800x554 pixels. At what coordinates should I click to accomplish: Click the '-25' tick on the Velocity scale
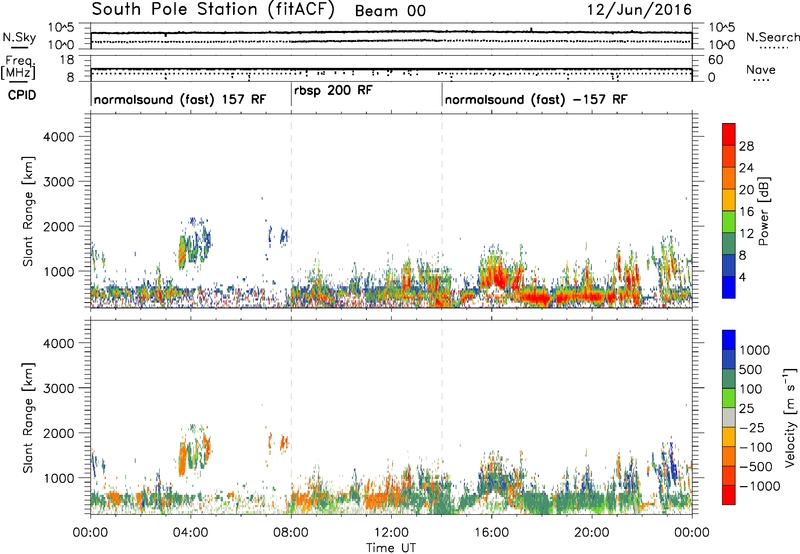pos(752,428)
